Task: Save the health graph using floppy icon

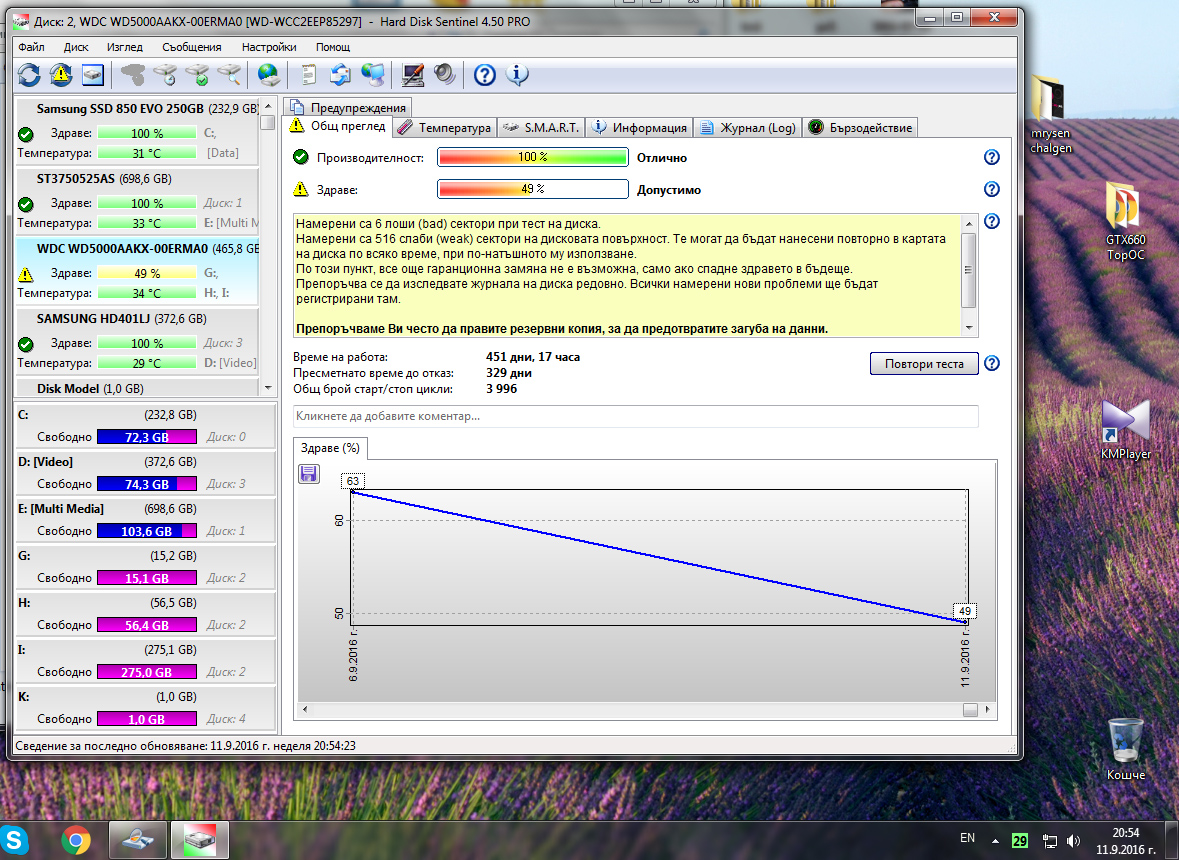Action: (x=309, y=474)
